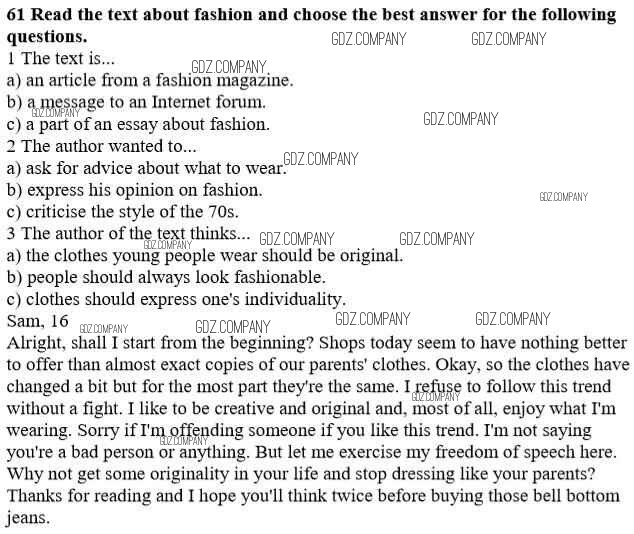This screenshot has width=634, height=534.
Task: Click the GDZ.COMPANY watermark beside "what to wear"
Action: (x=320, y=159)
